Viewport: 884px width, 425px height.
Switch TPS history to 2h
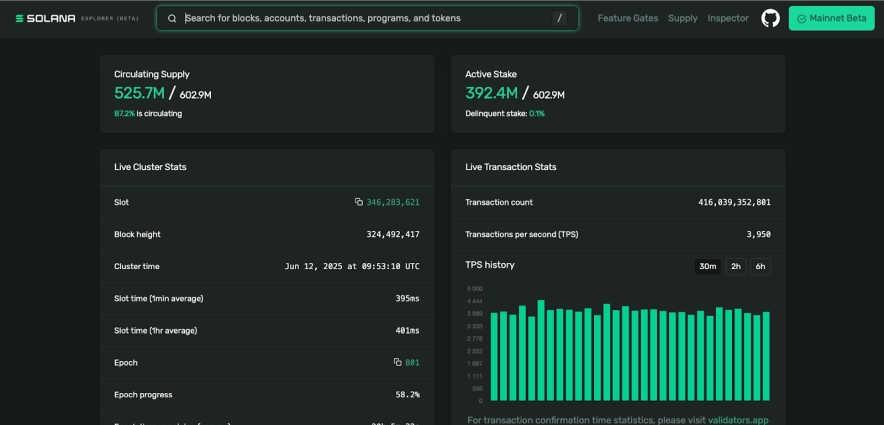coord(735,266)
